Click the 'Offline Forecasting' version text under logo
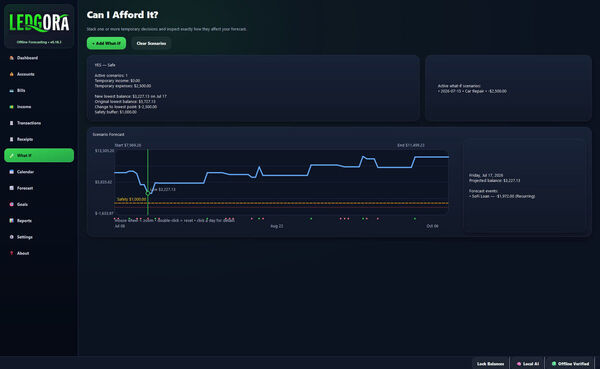 (39, 42)
